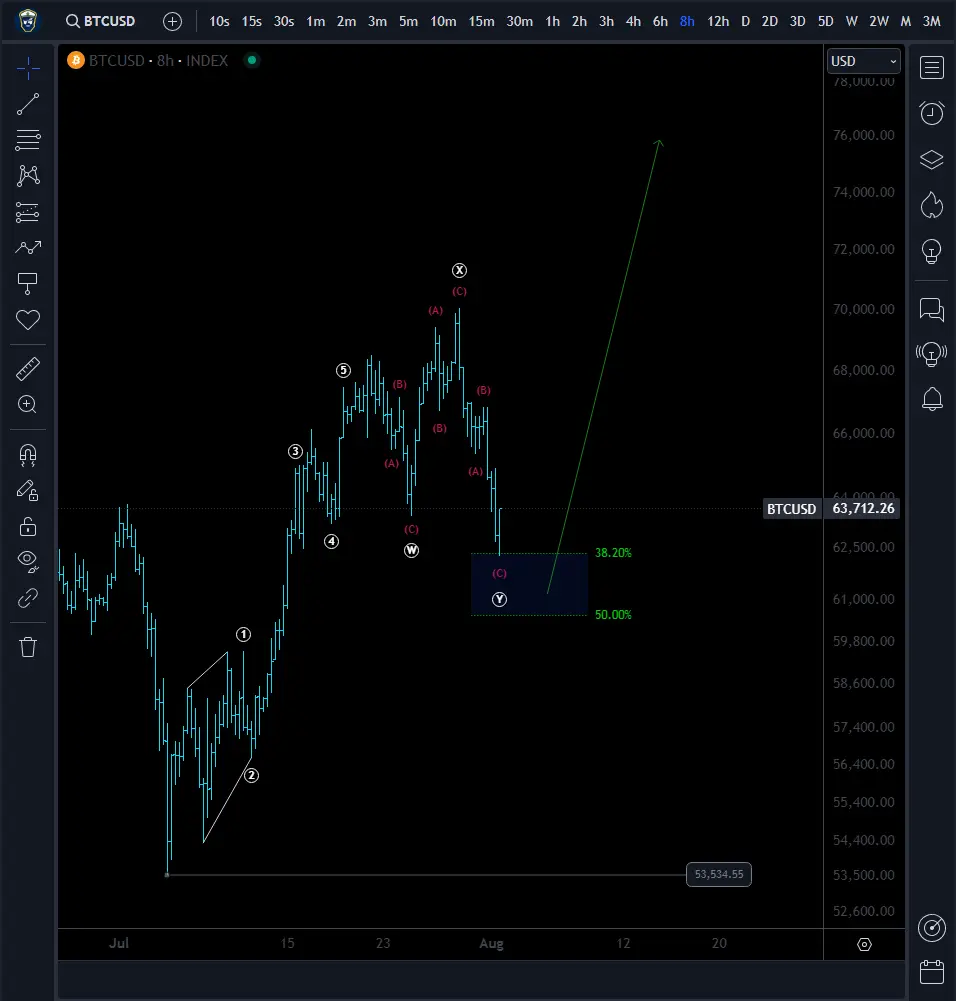Open the ideas lightbulb panel
The image size is (956, 1001).
[x=932, y=251]
